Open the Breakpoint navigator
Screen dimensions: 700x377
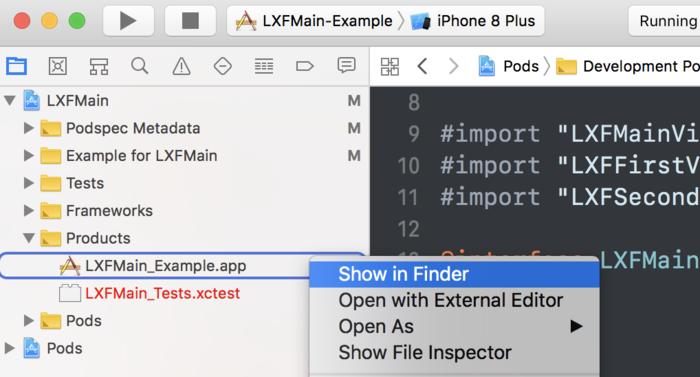click(305, 67)
